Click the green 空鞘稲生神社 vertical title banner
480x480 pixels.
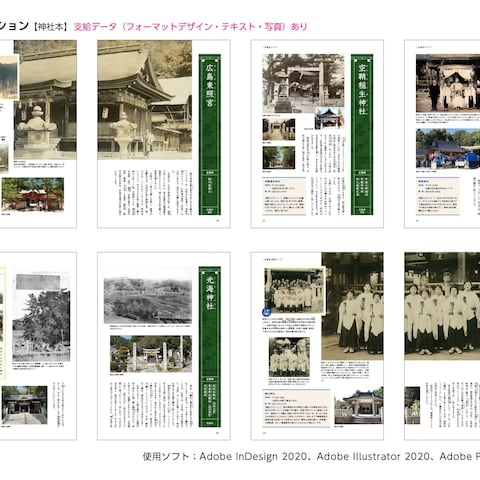(x=362, y=135)
